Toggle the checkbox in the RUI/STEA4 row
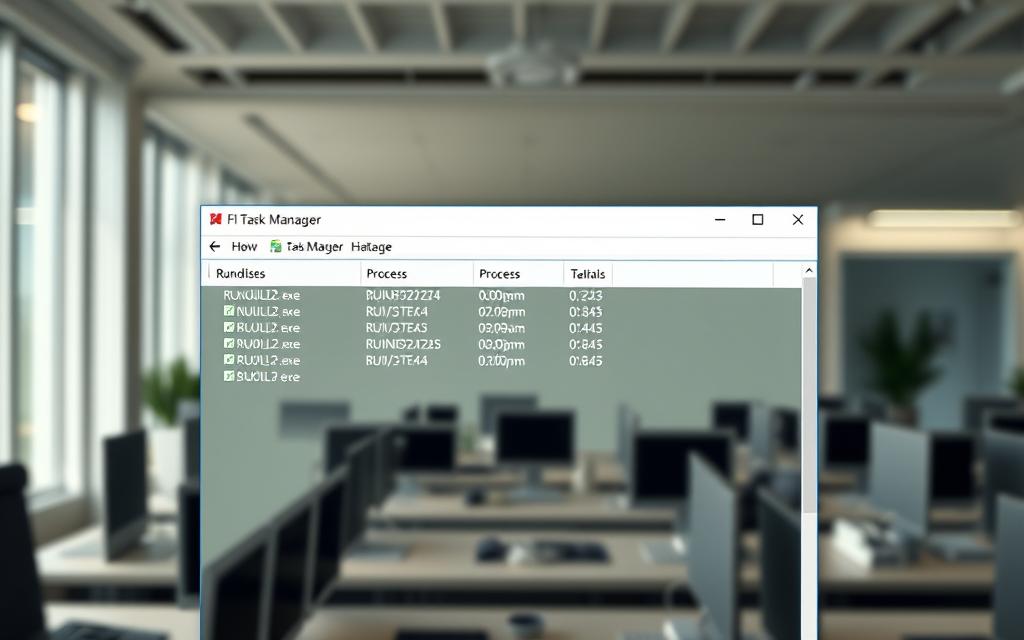Screen dimensions: 1024x640 point(229,312)
